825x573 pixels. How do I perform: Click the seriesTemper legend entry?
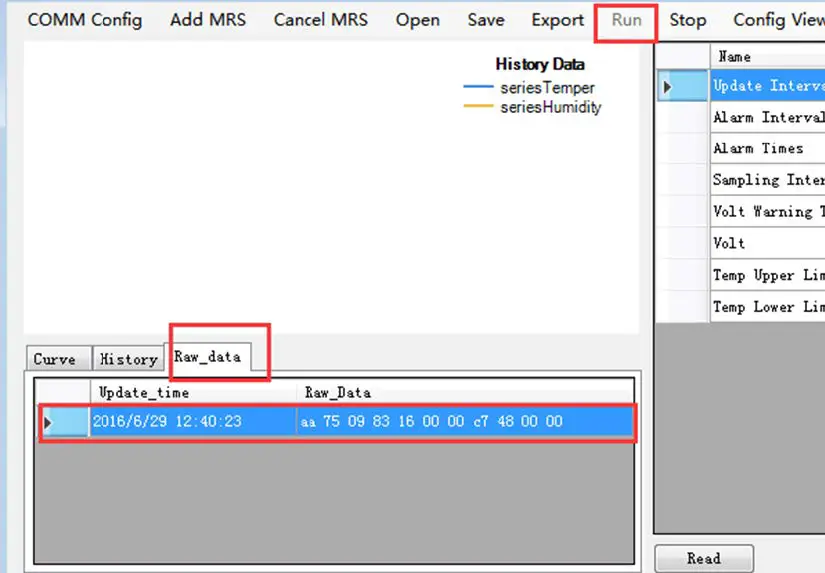tap(547, 87)
